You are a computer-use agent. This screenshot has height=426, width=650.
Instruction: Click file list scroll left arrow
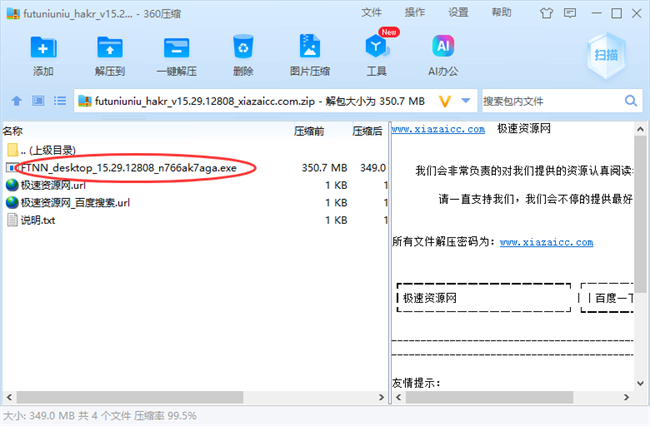[9, 397]
